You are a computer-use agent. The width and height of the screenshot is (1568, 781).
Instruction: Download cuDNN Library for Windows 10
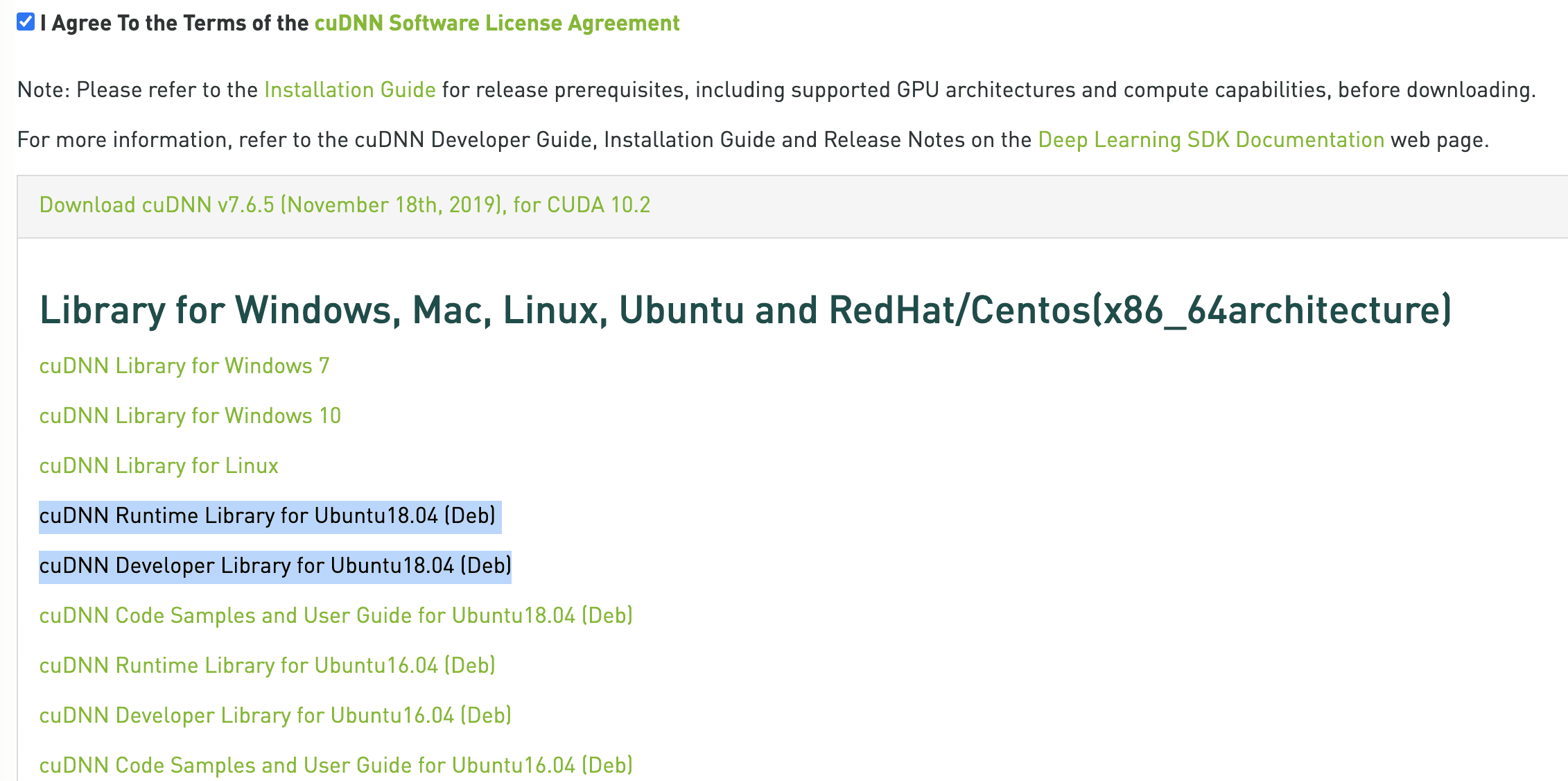[190, 416]
